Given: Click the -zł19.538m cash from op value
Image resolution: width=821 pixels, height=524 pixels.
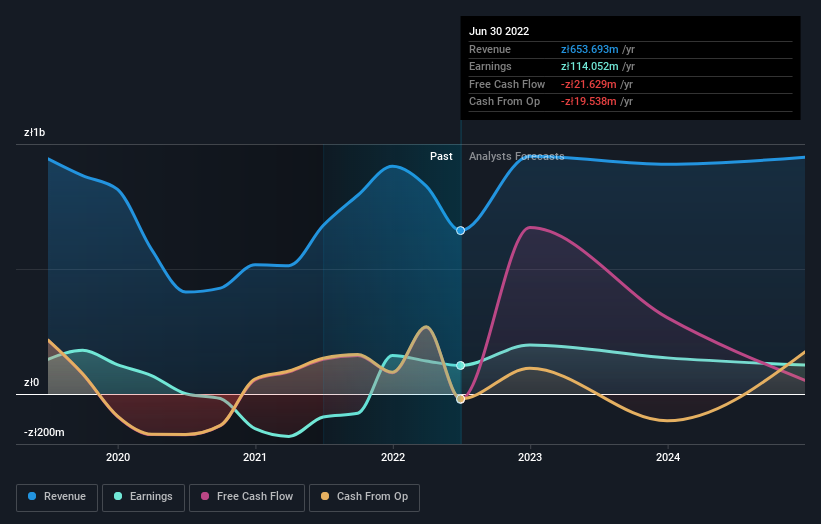Looking at the screenshot, I should coord(589,102).
